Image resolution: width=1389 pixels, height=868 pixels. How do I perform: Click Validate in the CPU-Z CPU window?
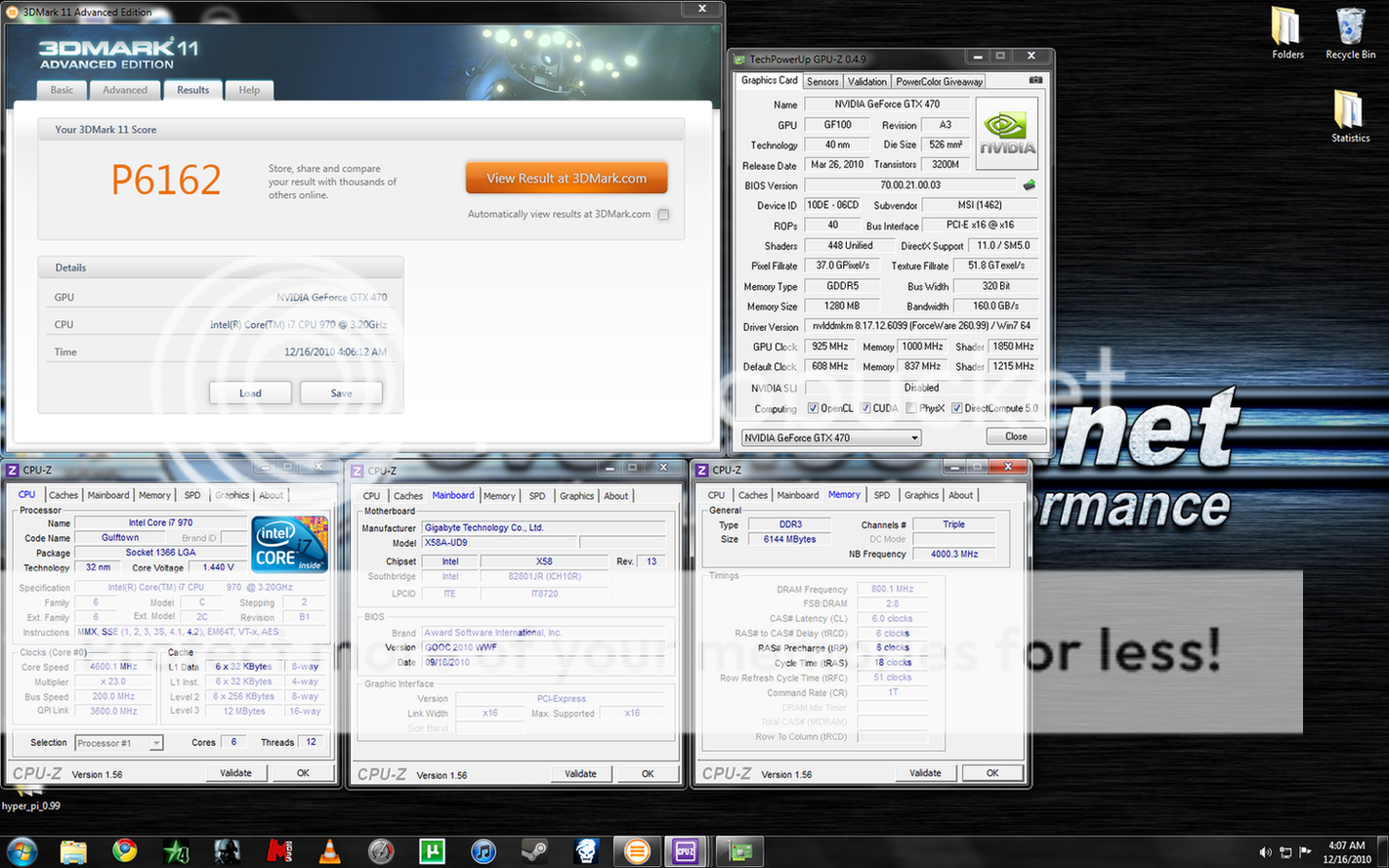(x=235, y=772)
